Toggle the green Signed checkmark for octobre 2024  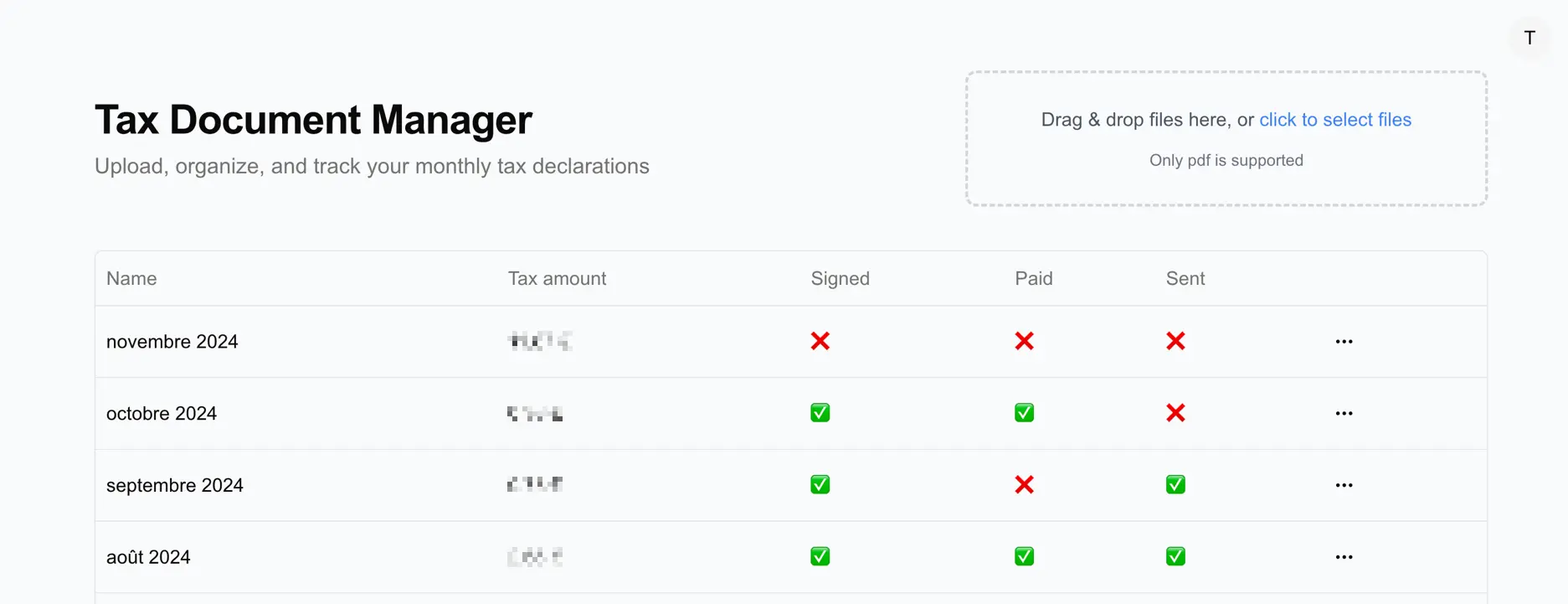pyautogui.click(x=820, y=413)
